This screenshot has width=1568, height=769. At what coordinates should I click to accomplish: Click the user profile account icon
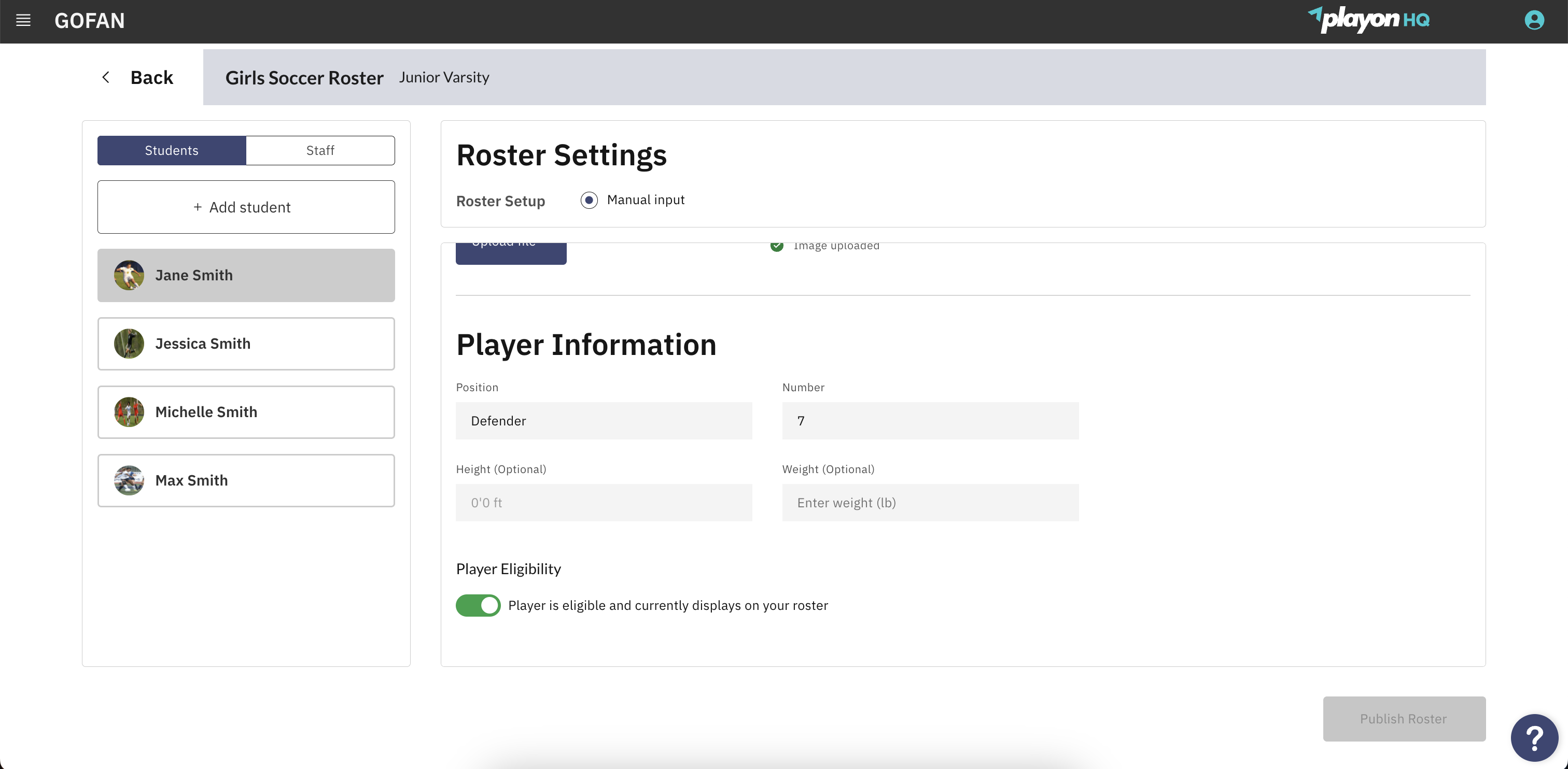(1533, 20)
